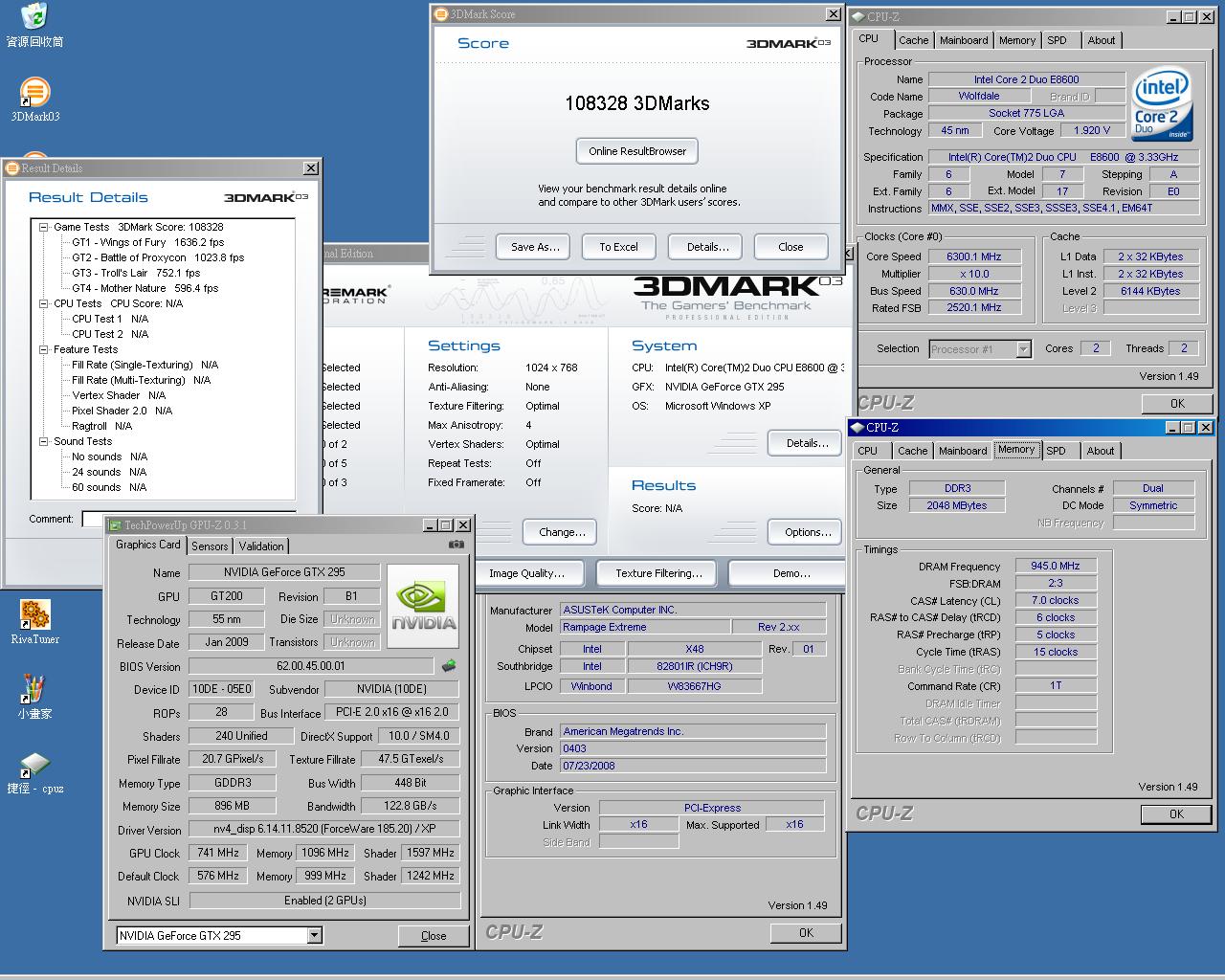
Task: Collapse the Feature Tests tree node
Action: click(44, 349)
